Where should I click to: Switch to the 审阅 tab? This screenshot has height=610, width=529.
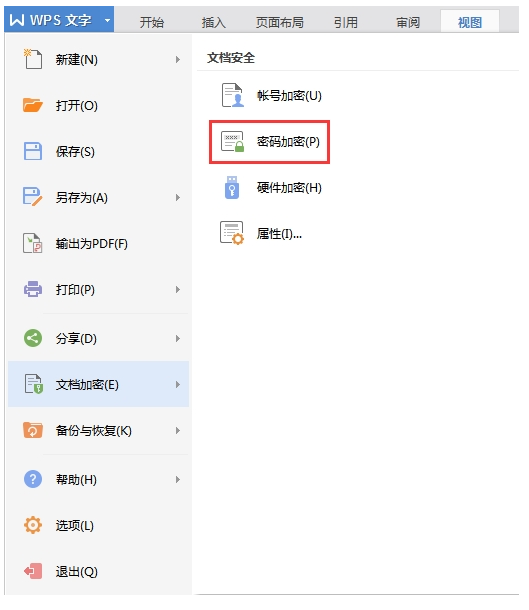click(408, 22)
